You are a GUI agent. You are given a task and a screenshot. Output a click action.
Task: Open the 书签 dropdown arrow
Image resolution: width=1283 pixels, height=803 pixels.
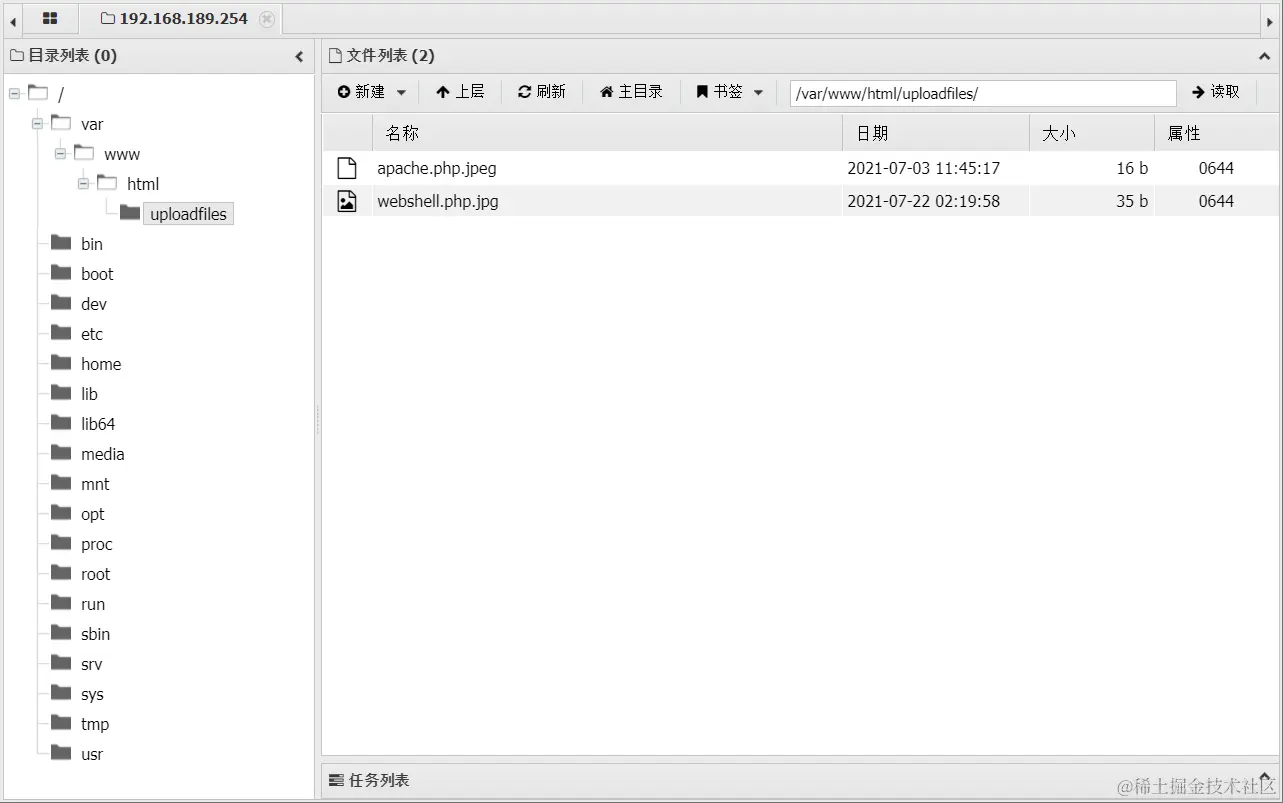tap(758, 91)
